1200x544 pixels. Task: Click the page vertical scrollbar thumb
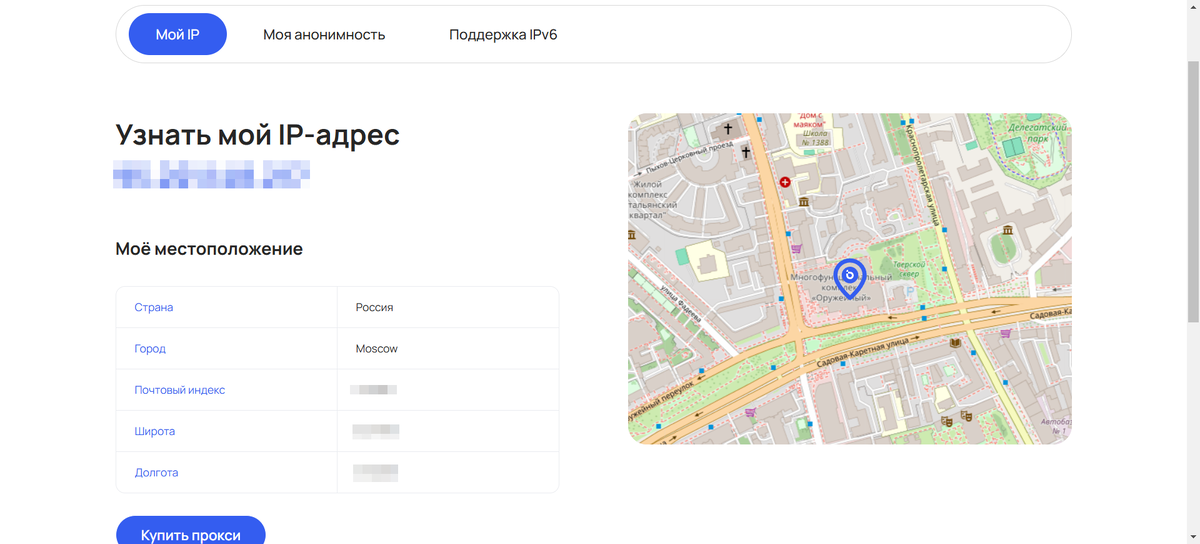tap(1192, 190)
